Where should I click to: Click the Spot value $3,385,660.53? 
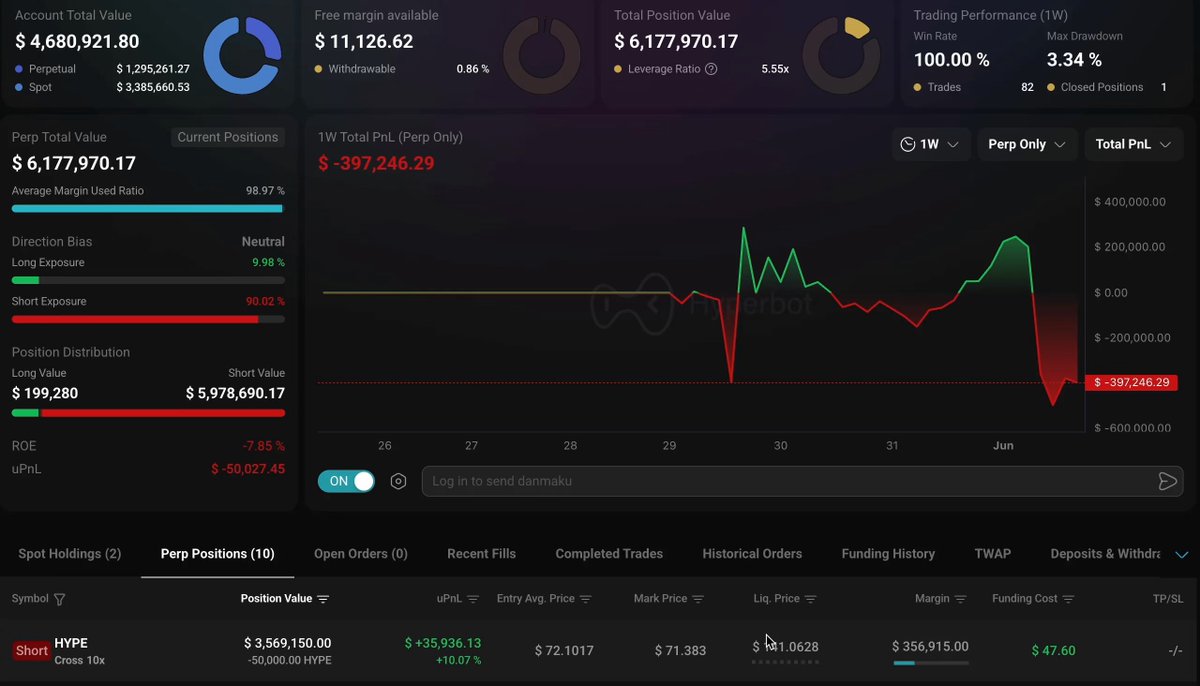(x=153, y=87)
